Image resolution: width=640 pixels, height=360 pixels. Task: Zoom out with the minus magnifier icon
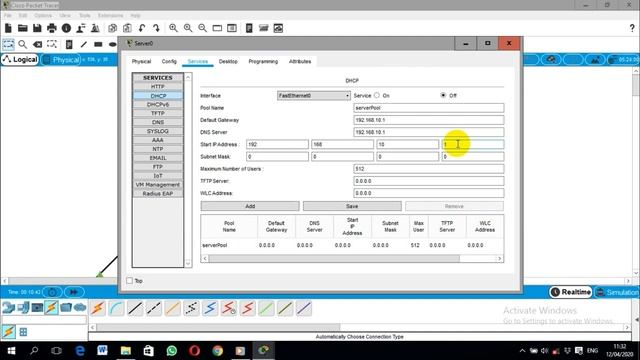click(202, 28)
